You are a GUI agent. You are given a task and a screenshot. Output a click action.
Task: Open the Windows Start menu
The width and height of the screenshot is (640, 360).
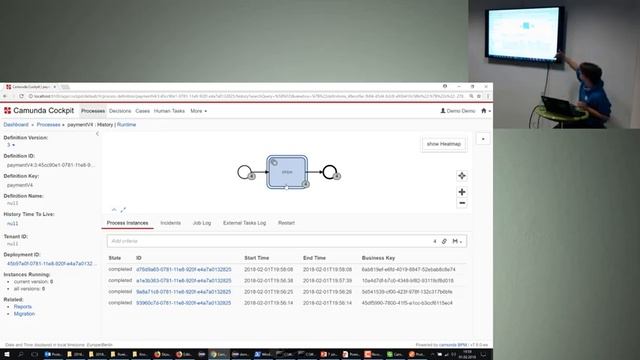[7, 354]
